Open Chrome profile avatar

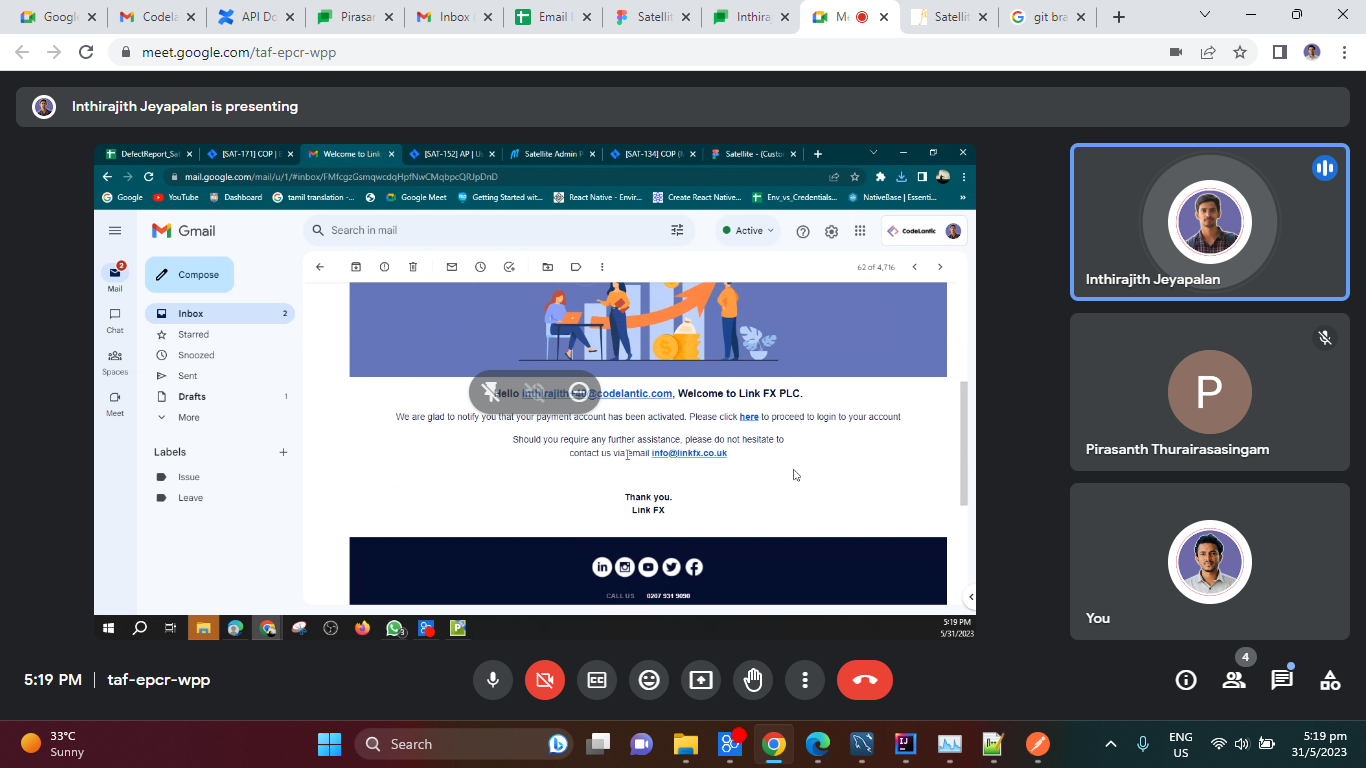(x=1312, y=52)
